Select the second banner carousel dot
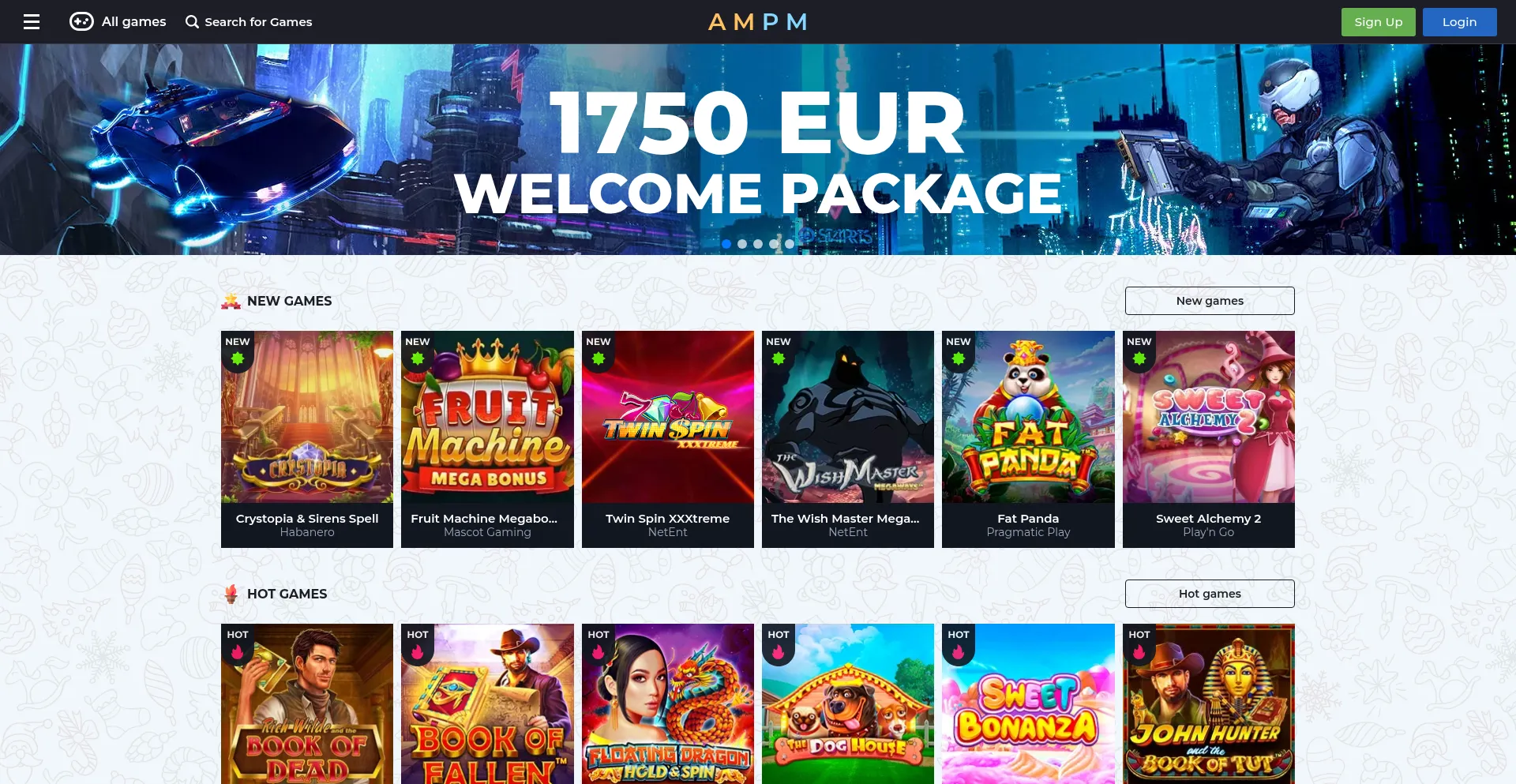The image size is (1516, 784). point(742,244)
